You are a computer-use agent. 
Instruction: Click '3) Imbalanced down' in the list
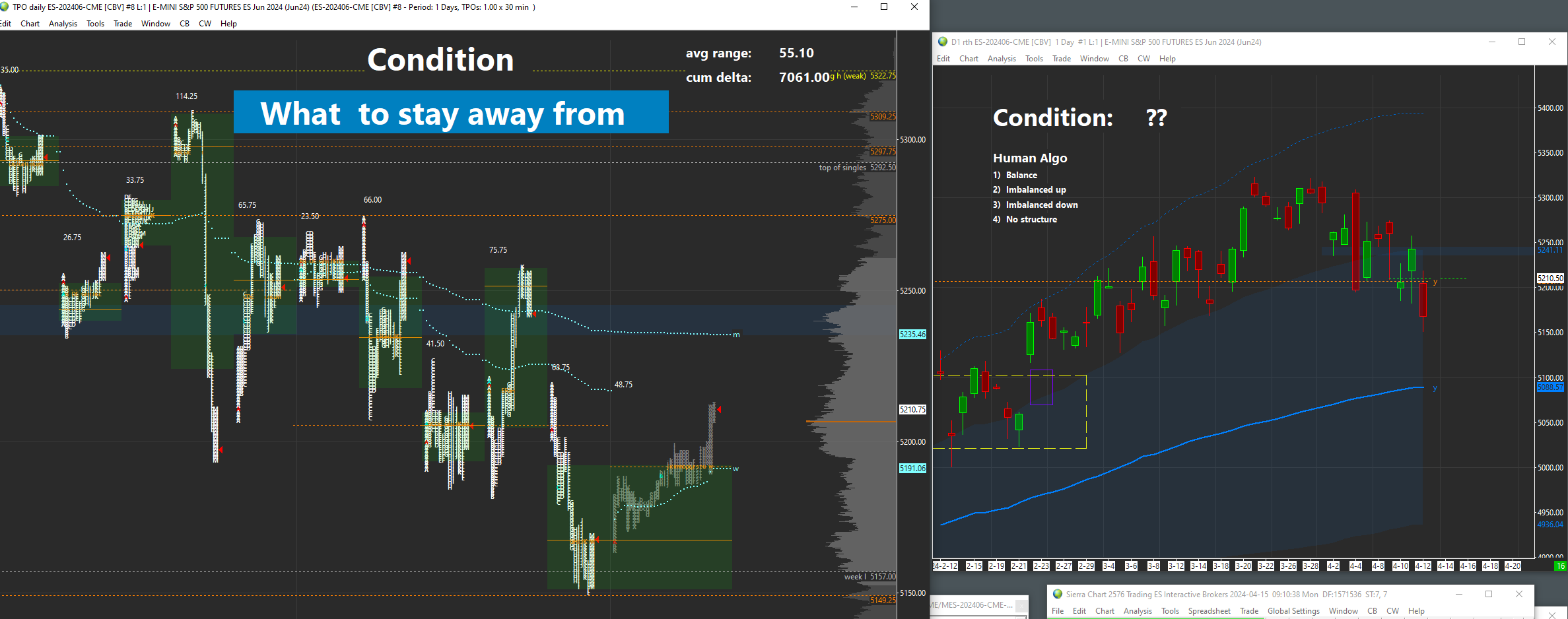point(1035,205)
